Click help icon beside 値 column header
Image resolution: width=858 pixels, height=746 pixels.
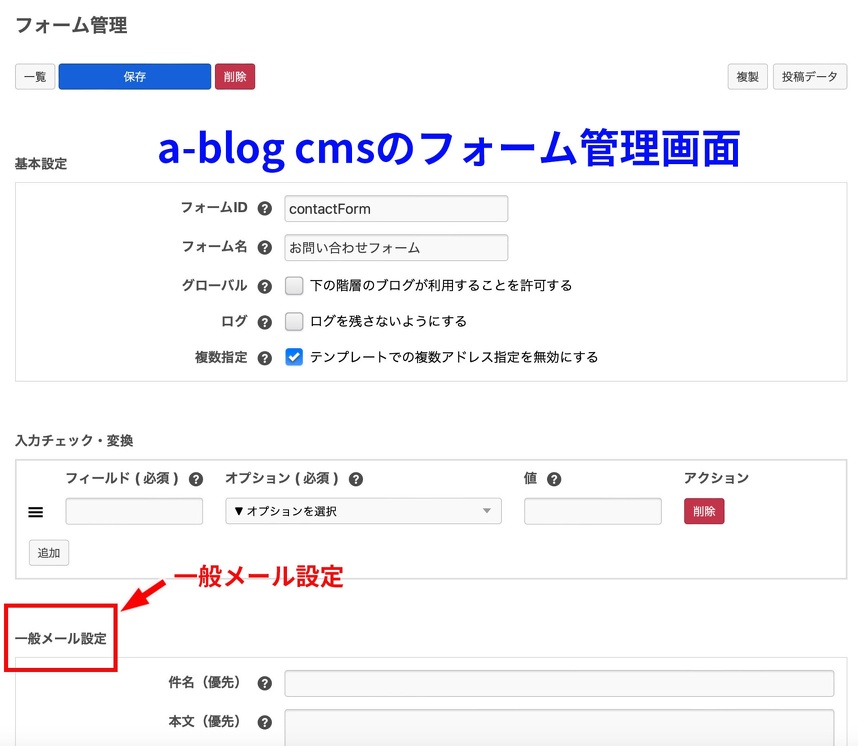coord(554,479)
